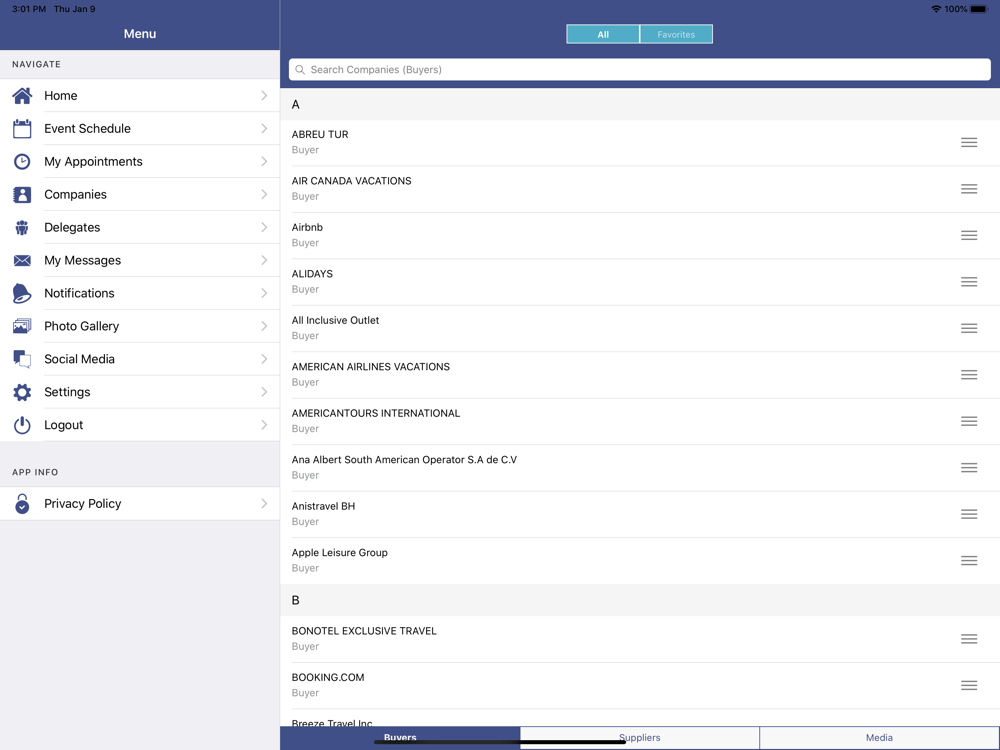Switch to the Media tab

coord(879,738)
